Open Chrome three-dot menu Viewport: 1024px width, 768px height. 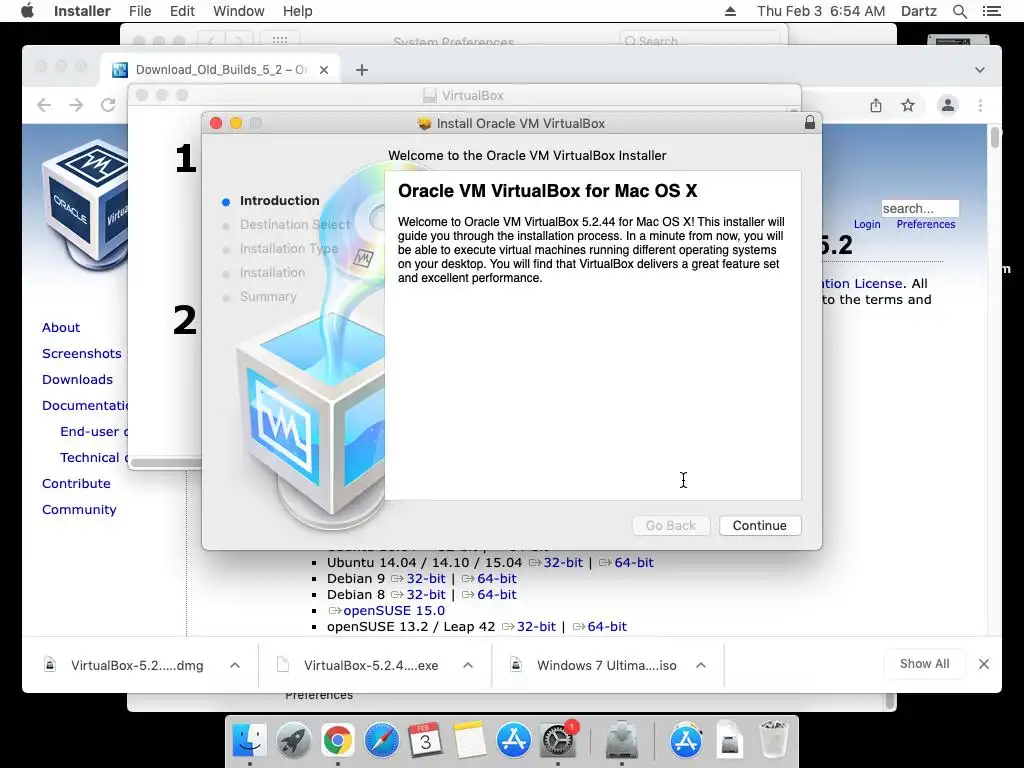980,105
